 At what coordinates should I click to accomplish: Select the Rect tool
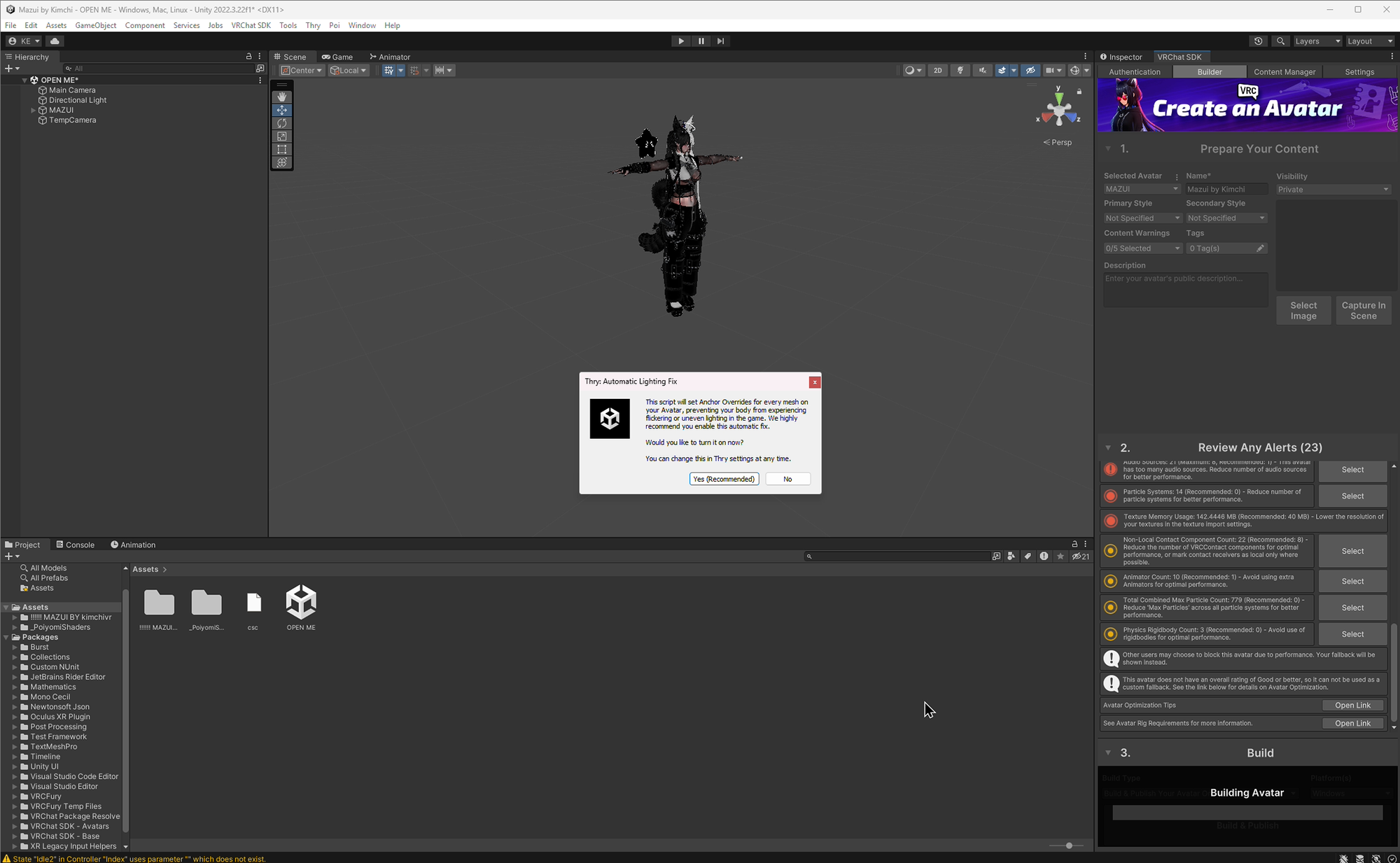pos(282,150)
